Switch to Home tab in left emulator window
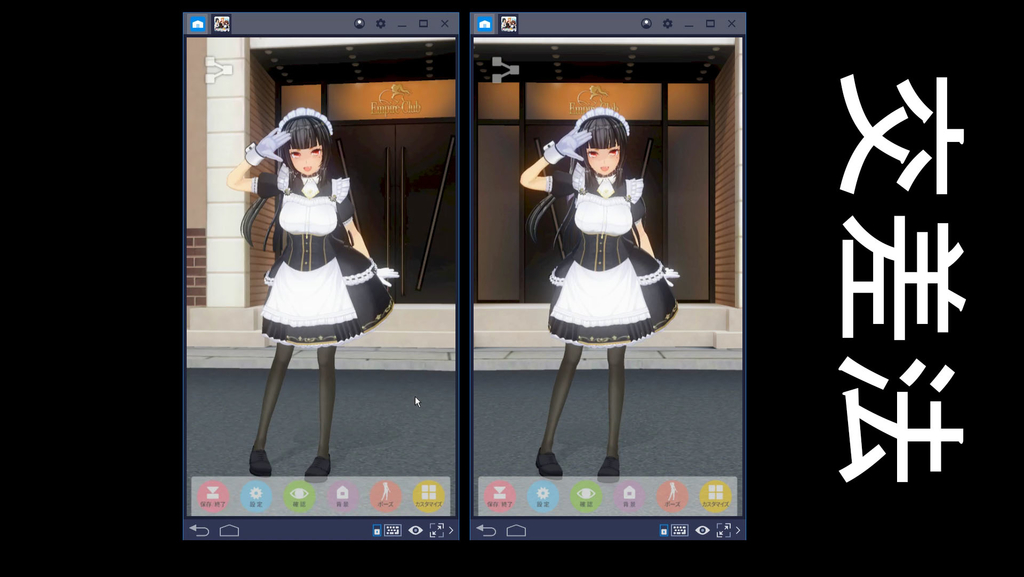The image size is (1024, 577). (x=198, y=24)
